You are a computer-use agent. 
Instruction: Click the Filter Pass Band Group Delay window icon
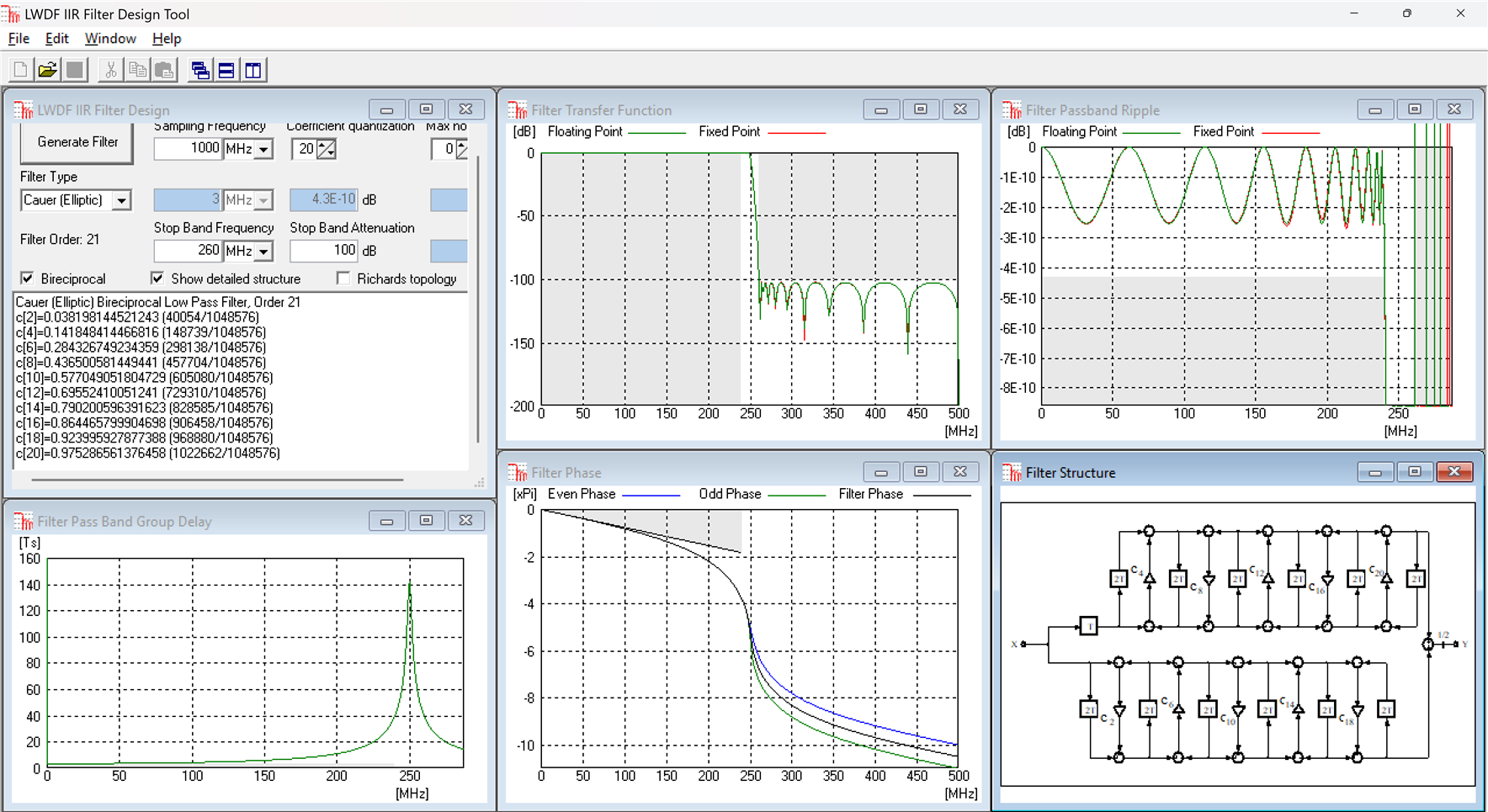point(24,522)
